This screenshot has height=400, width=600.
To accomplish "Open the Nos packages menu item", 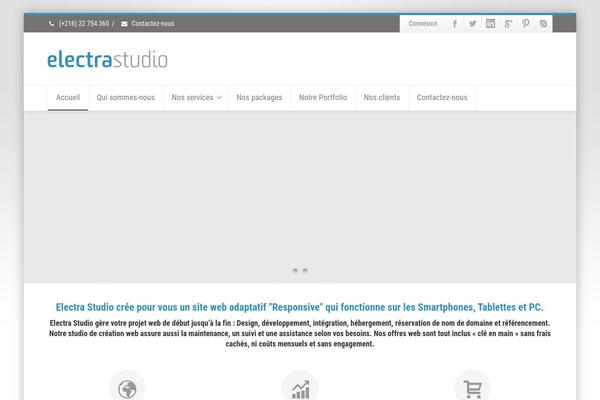I will point(259,98).
